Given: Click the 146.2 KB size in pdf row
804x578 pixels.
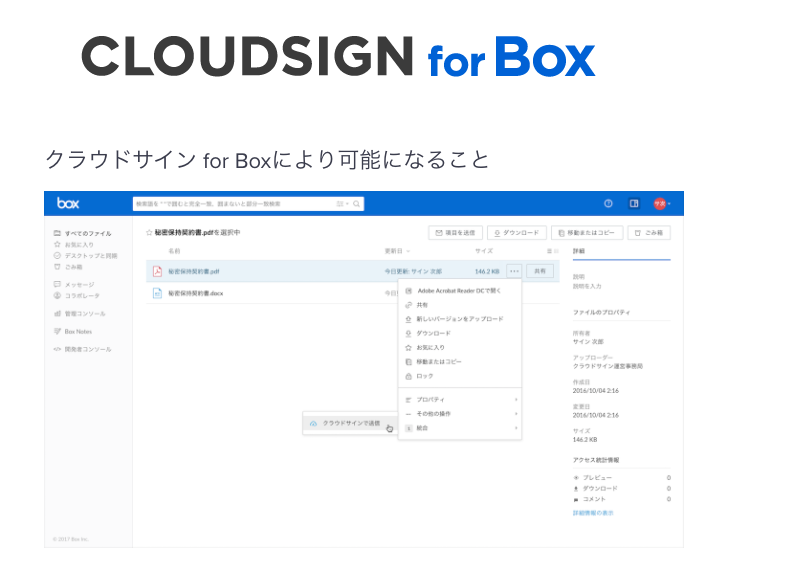Looking at the screenshot, I should [x=487, y=271].
